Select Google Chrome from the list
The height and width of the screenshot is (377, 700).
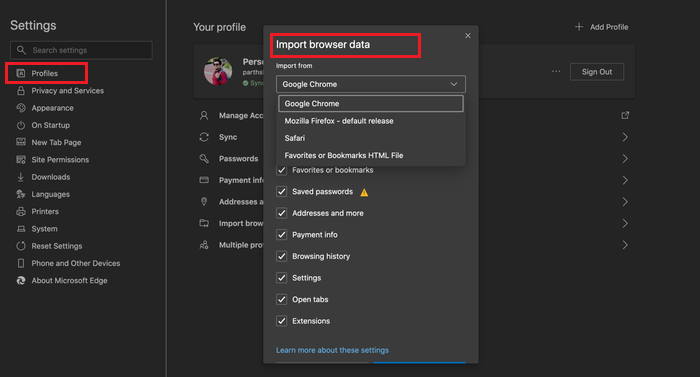point(371,104)
